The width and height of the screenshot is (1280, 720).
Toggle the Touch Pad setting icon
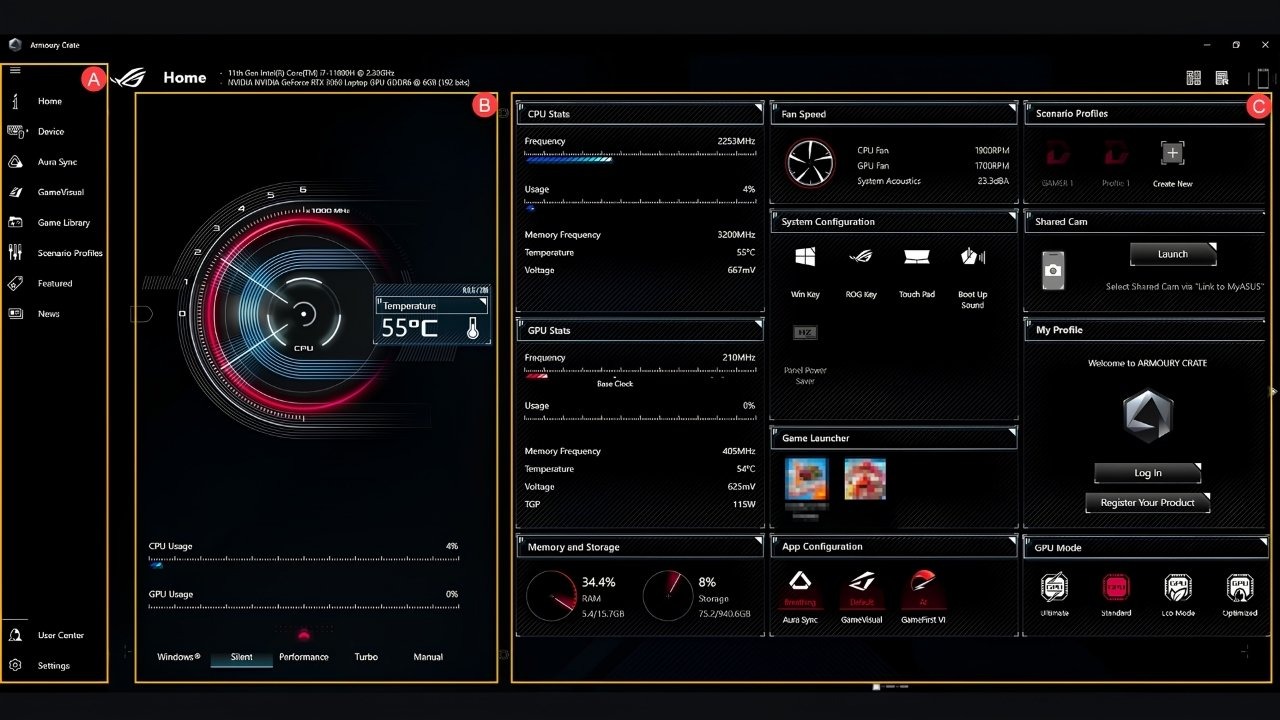pos(916,257)
